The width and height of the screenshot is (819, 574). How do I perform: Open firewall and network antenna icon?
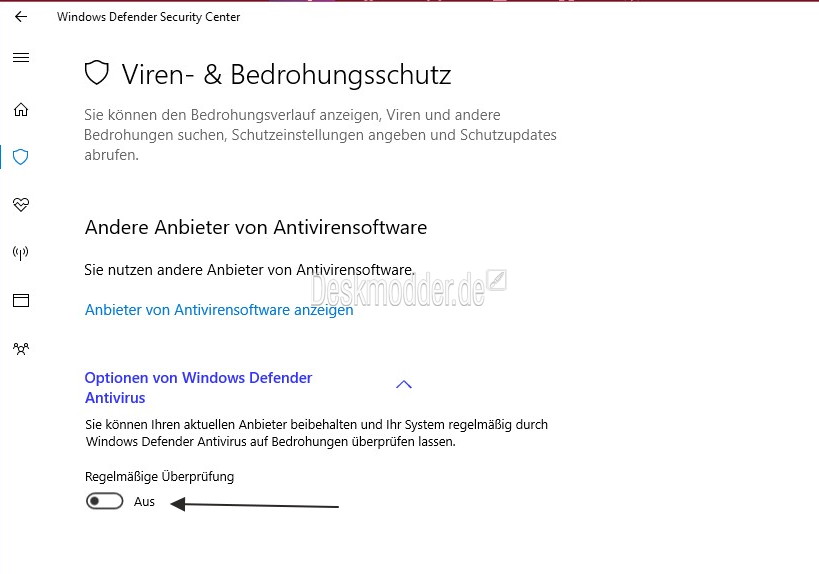pos(21,253)
